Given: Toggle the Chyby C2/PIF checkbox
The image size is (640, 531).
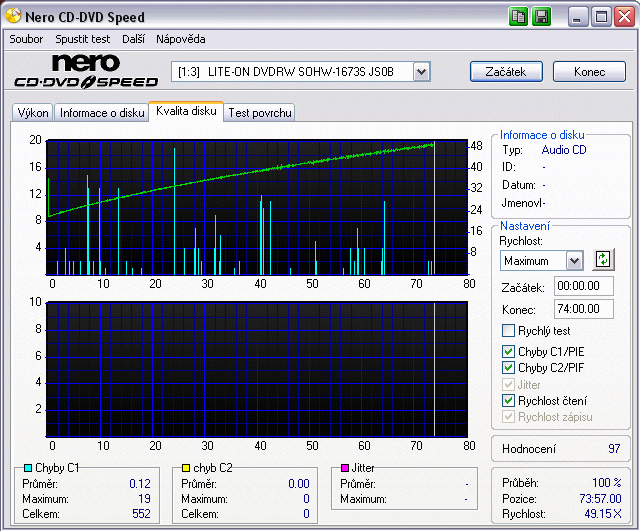Looking at the screenshot, I should click(x=508, y=368).
